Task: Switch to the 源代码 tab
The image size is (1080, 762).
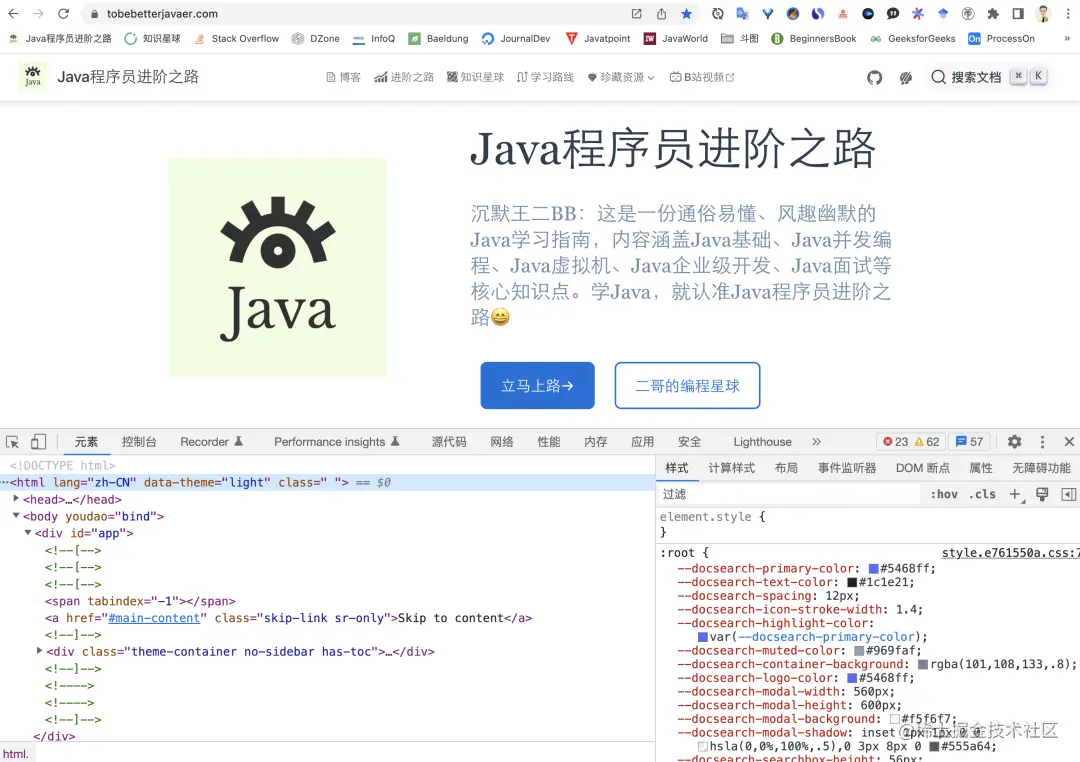Action: coord(448,442)
